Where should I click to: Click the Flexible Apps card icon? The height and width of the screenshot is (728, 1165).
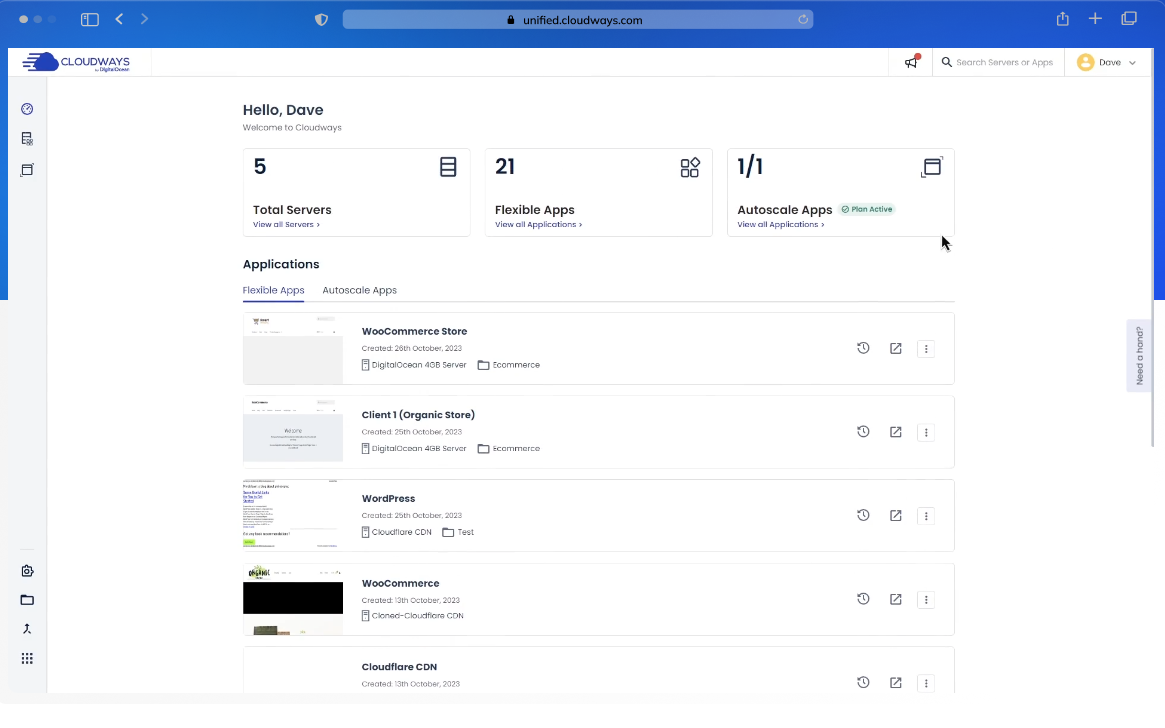tap(690, 167)
